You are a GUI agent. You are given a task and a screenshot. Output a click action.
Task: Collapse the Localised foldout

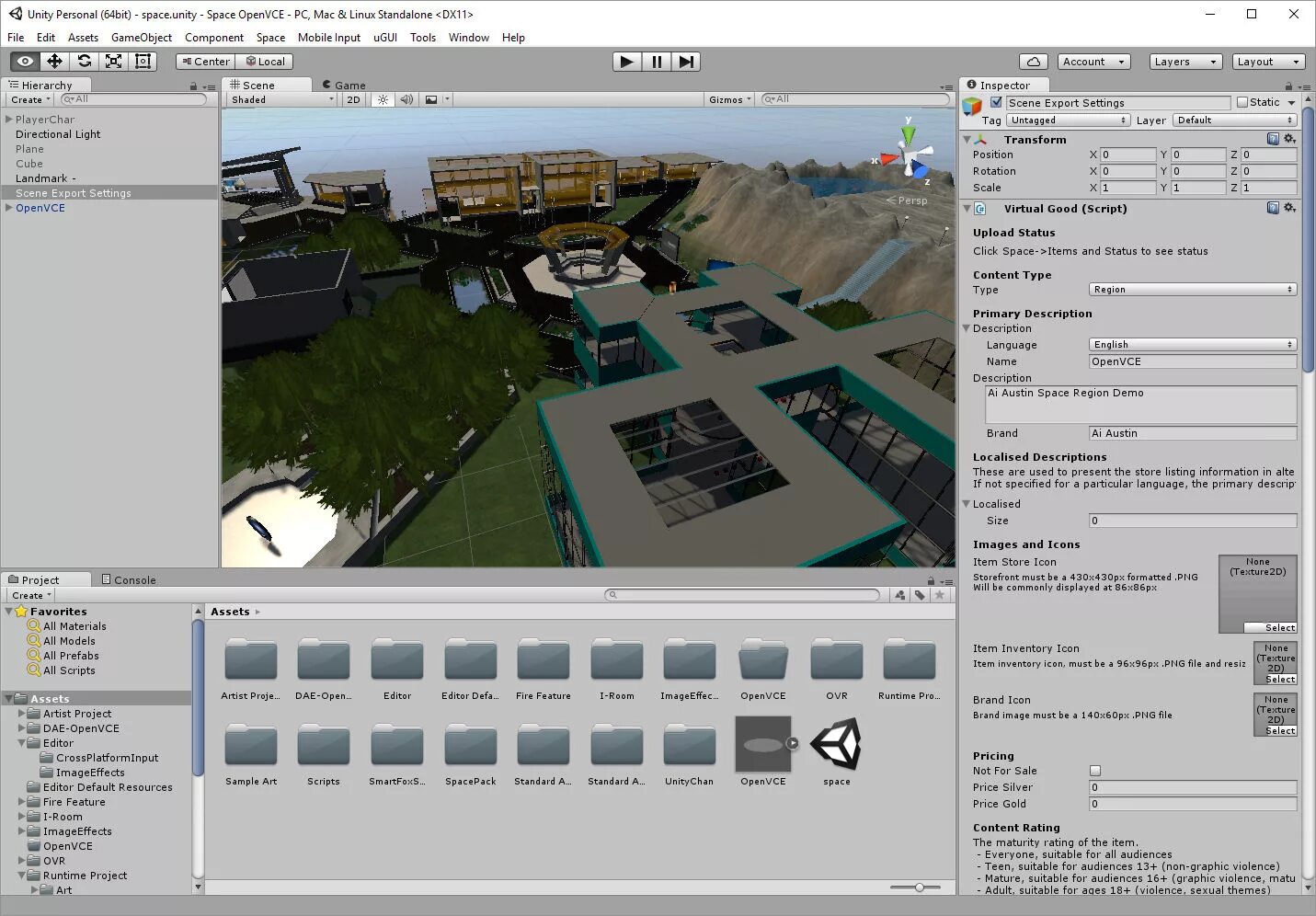pos(967,504)
